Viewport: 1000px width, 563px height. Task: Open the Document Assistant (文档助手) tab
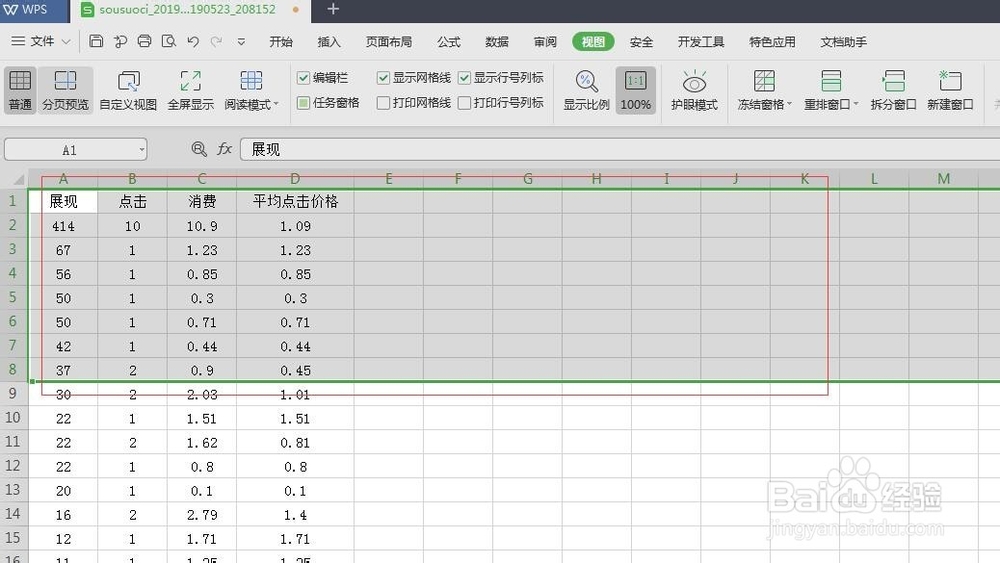(844, 42)
